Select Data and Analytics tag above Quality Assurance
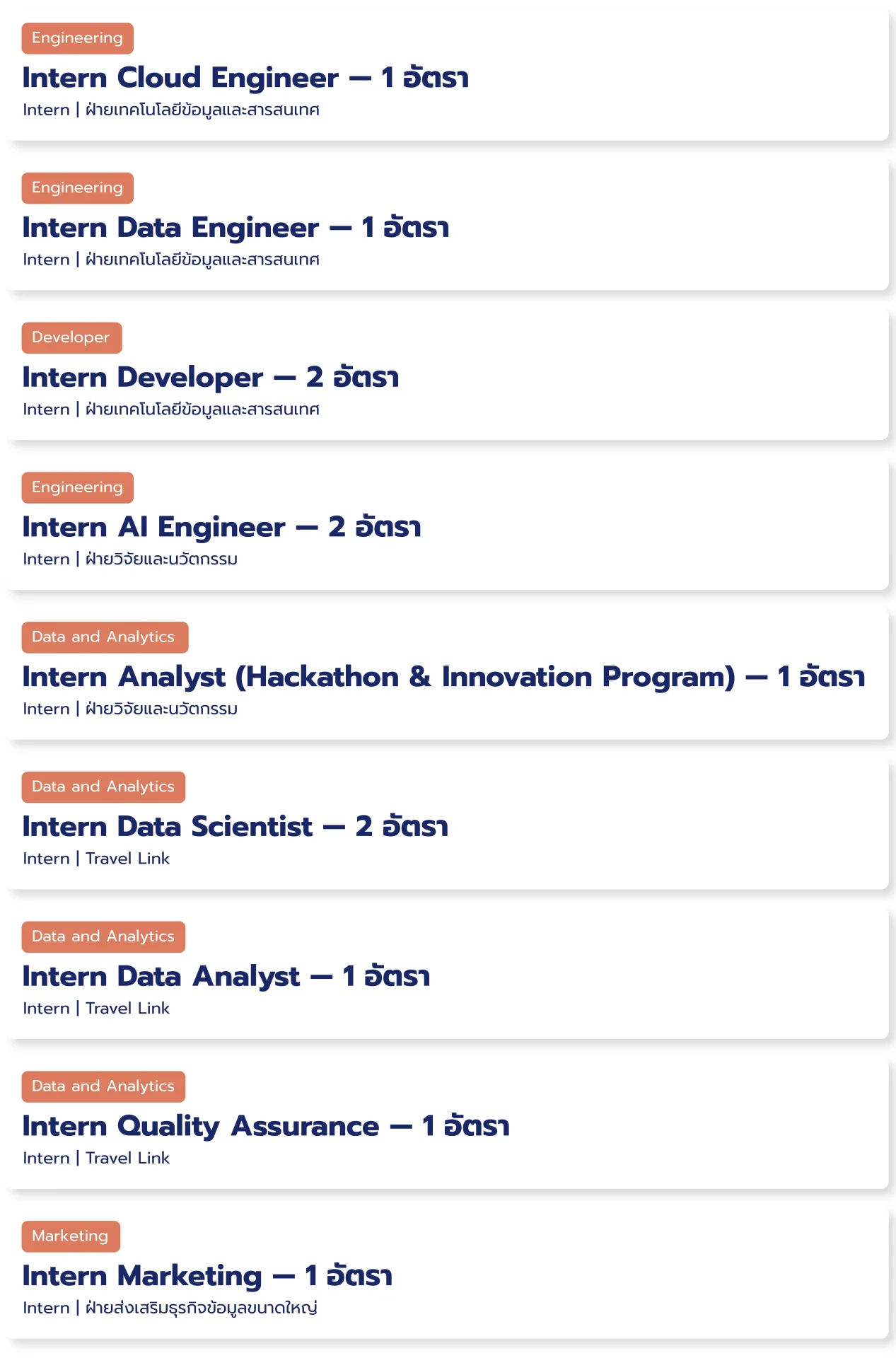The image size is (896, 1358). [x=103, y=1086]
